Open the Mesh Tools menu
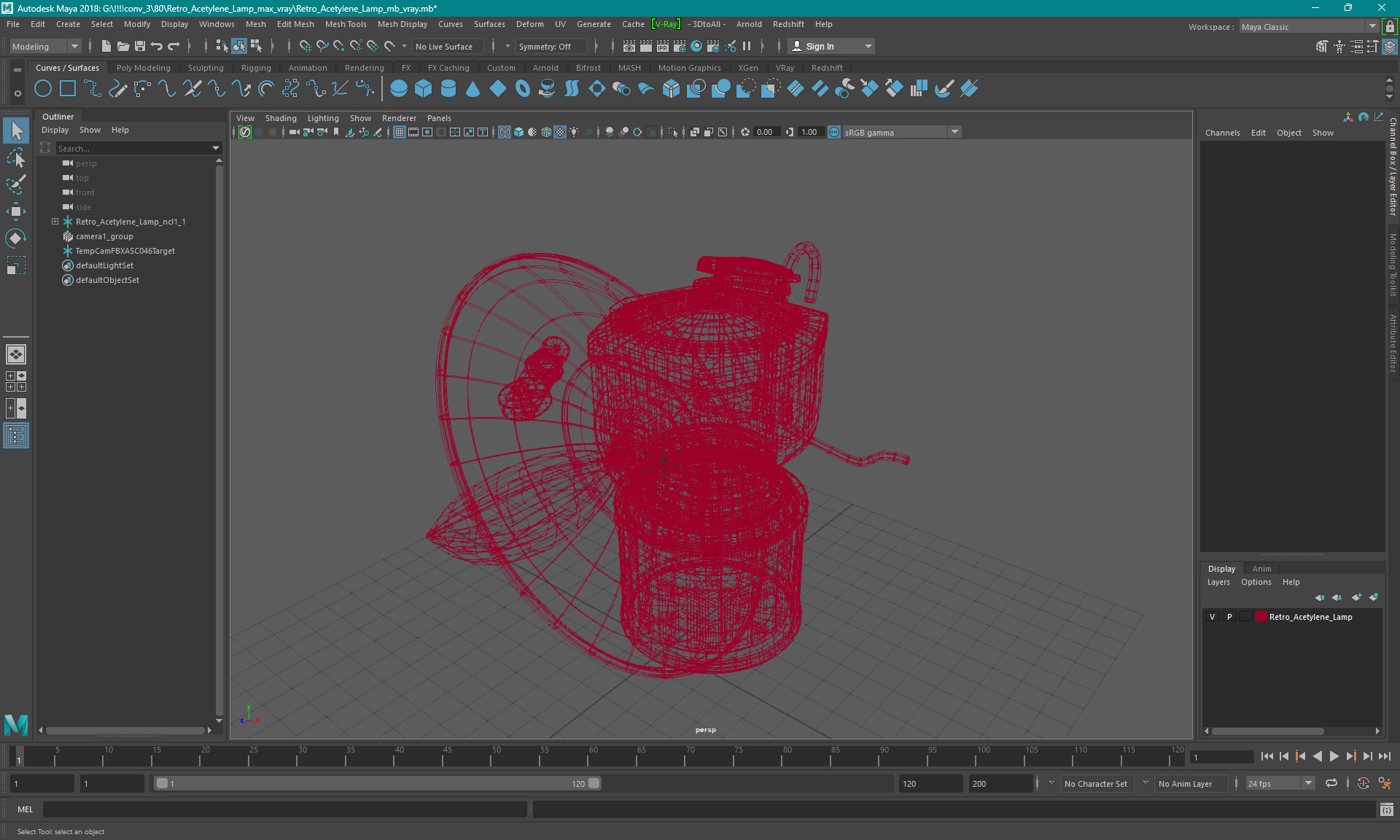The width and height of the screenshot is (1400, 840). (x=346, y=24)
